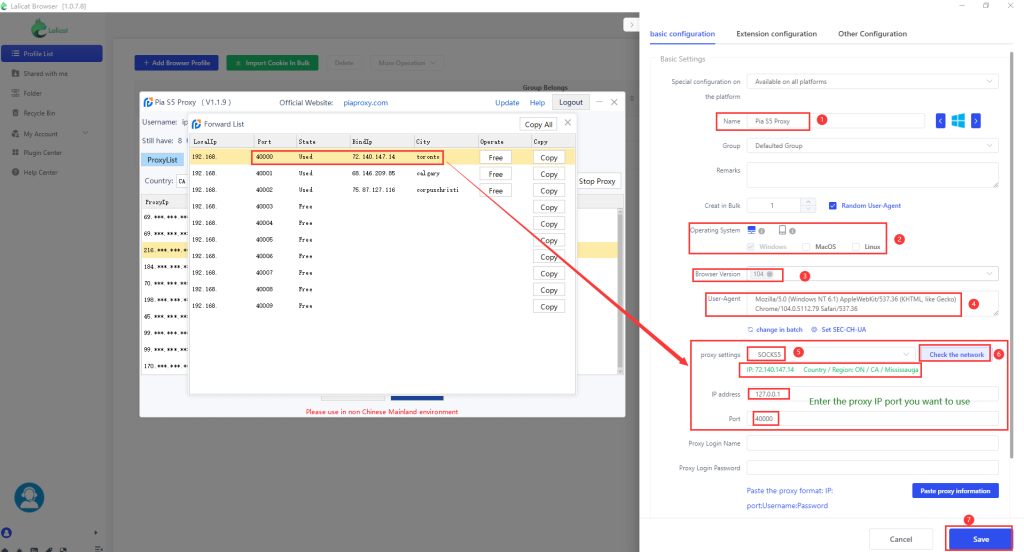Click IP address field 127.0.0.1
Viewport: 1024px width, 552px height.
tap(872, 394)
